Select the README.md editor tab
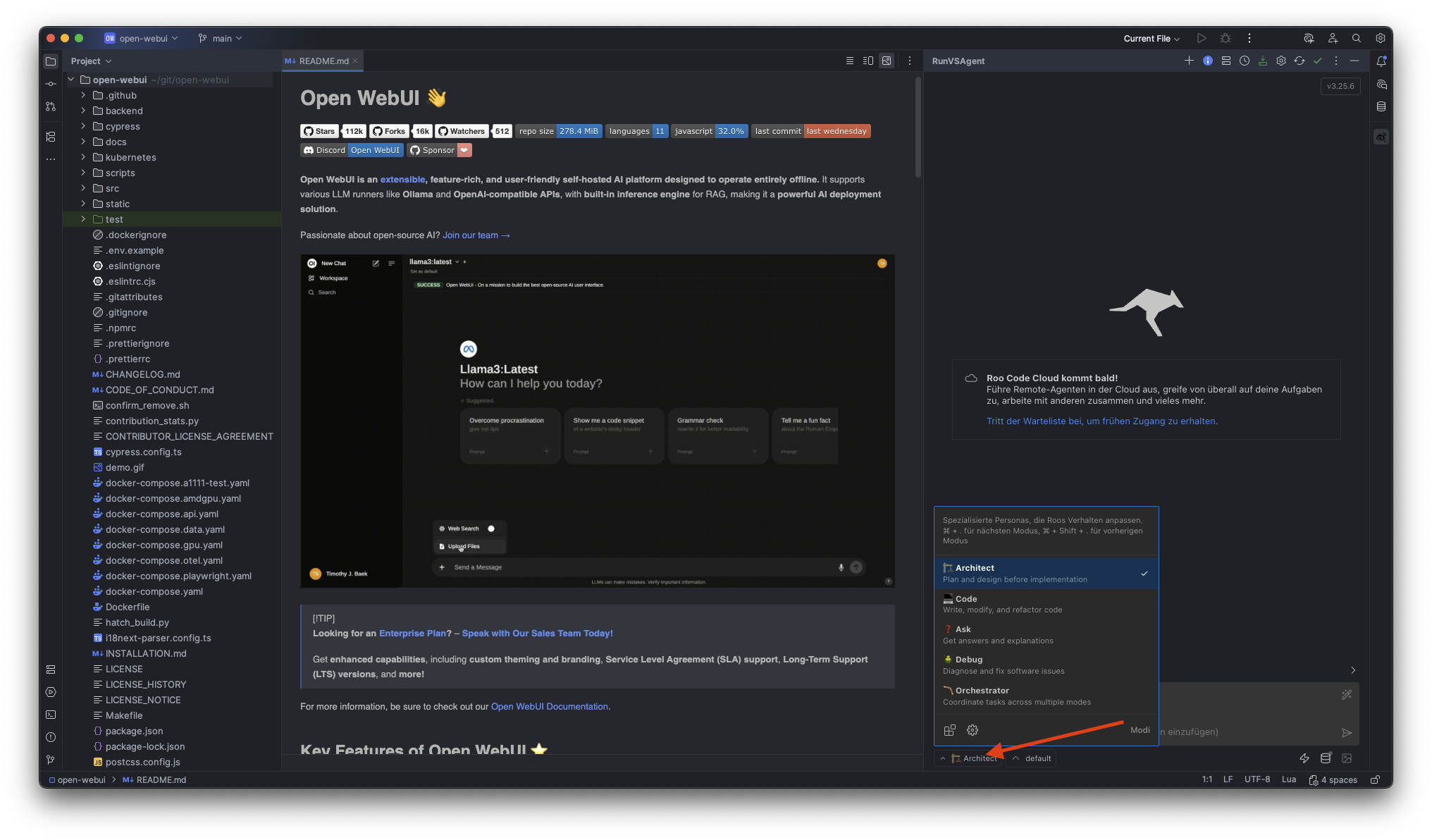 pos(321,61)
